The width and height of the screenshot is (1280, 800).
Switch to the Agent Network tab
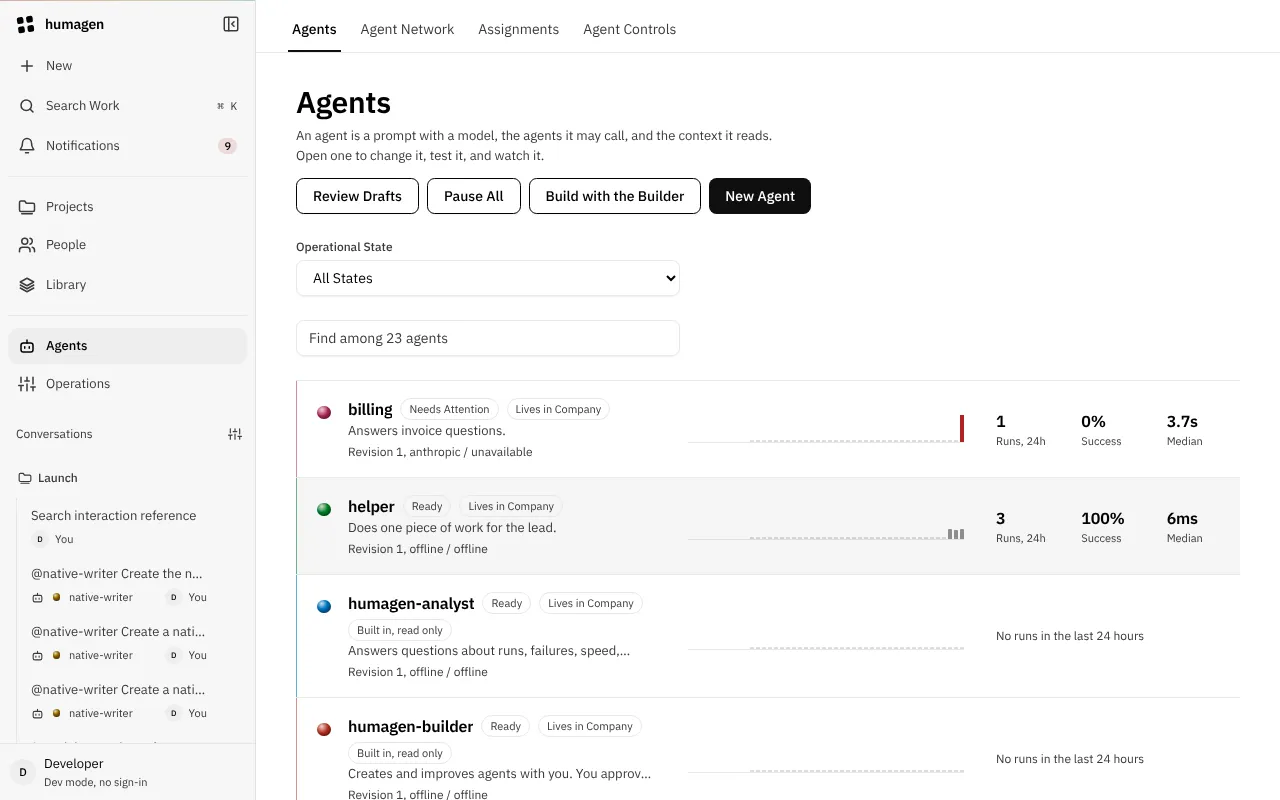407,29
